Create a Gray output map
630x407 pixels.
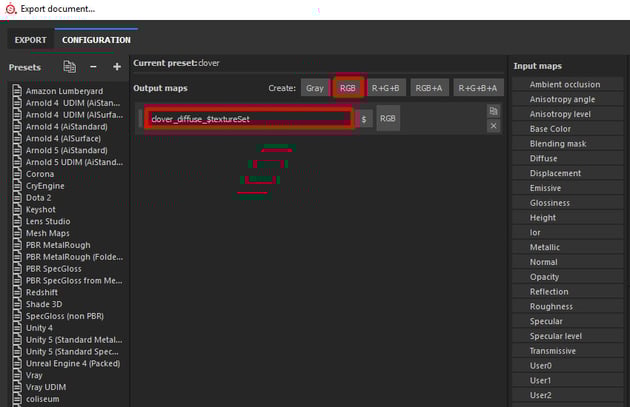pos(315,88)
